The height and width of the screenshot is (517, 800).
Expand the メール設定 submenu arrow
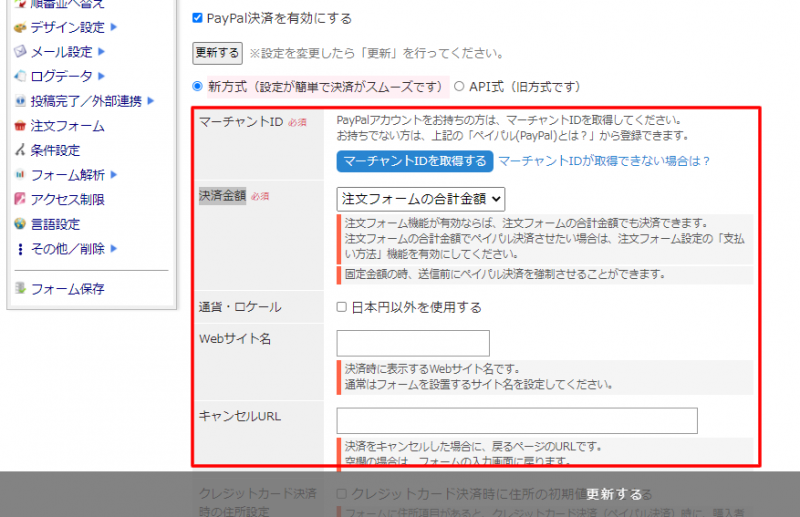click(101, 51)
